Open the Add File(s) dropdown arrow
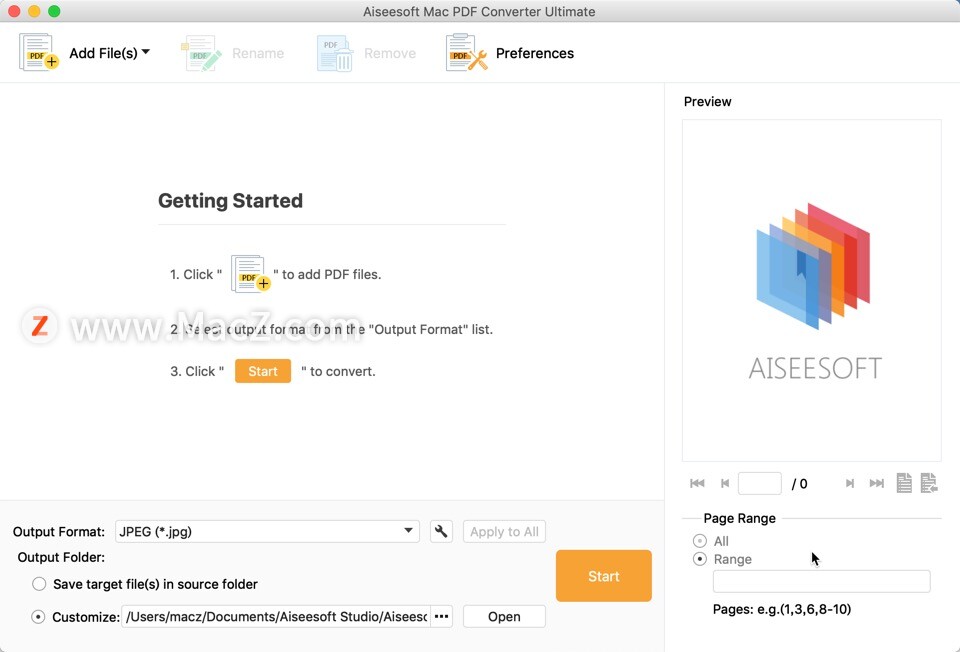This screenshot has height=652, width=960. pyautogui.click(x=146, y=52)
